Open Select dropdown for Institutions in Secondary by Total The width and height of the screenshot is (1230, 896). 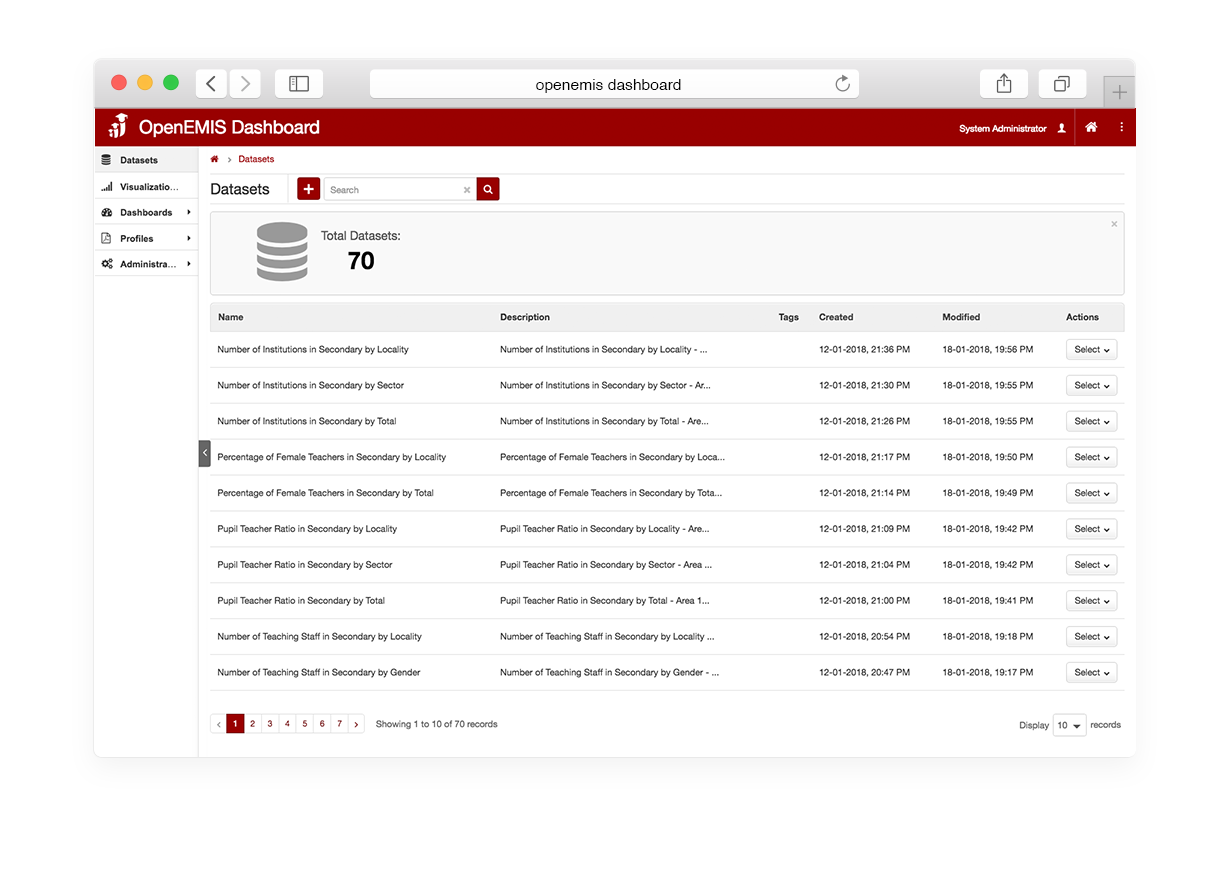pos(1092,422)
